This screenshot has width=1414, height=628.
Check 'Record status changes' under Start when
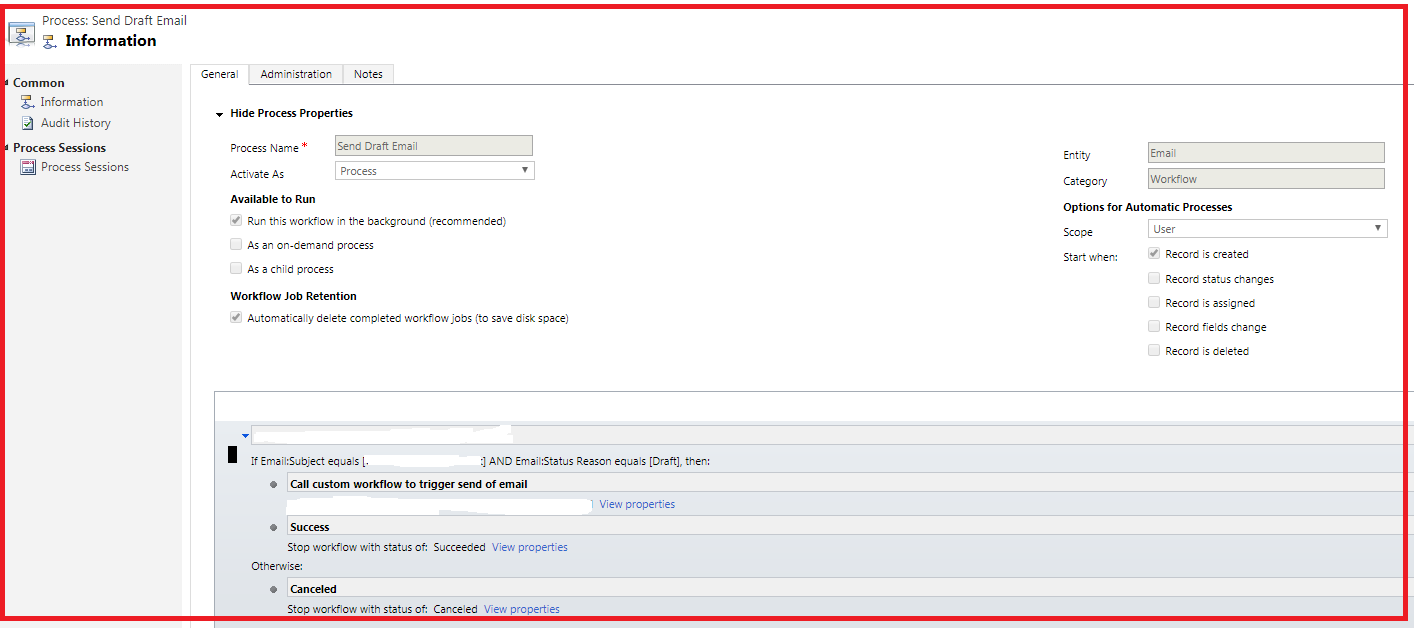tap(1154, 278)
